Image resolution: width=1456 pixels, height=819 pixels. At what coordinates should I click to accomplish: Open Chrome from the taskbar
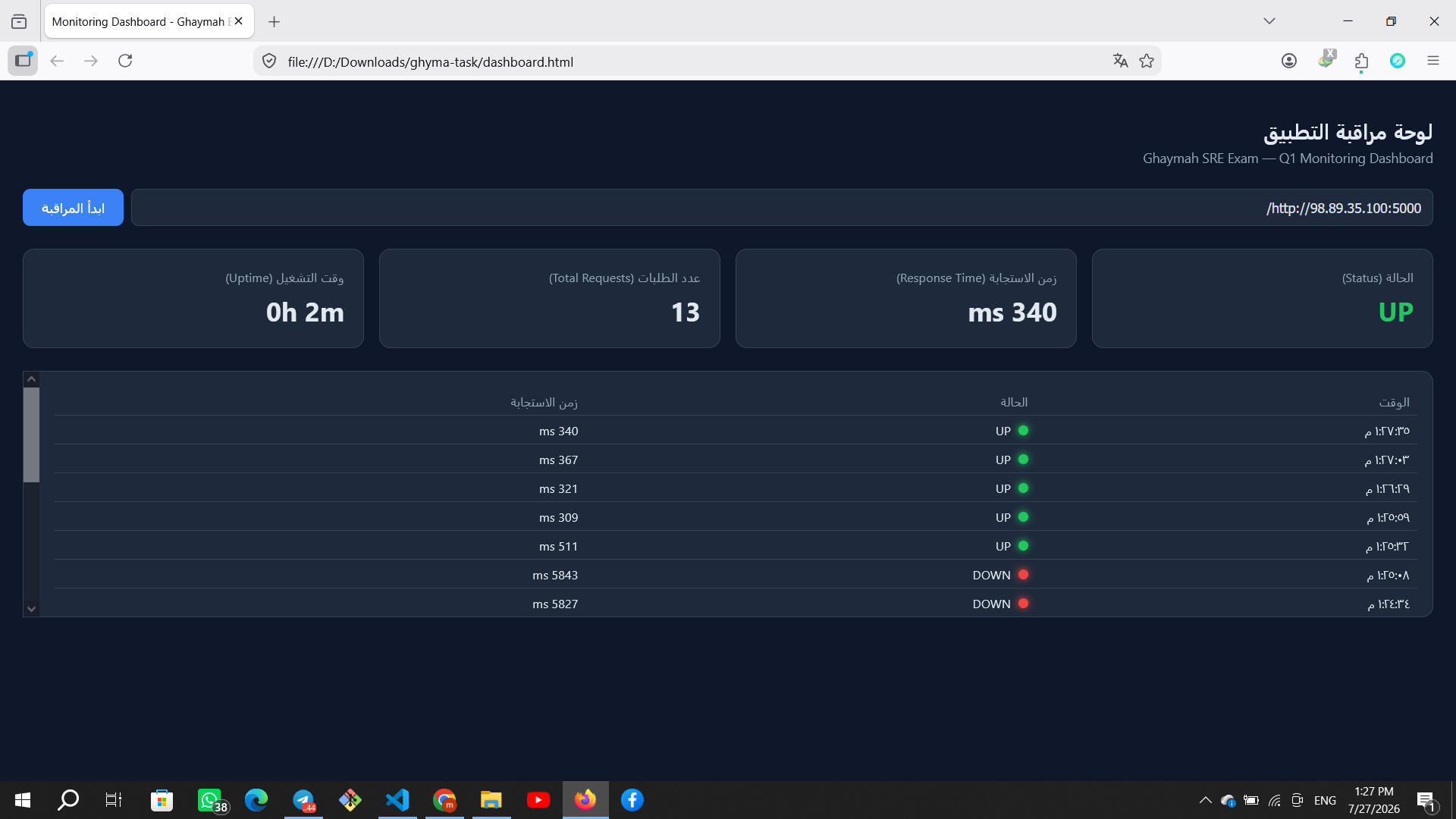[444, 800]
